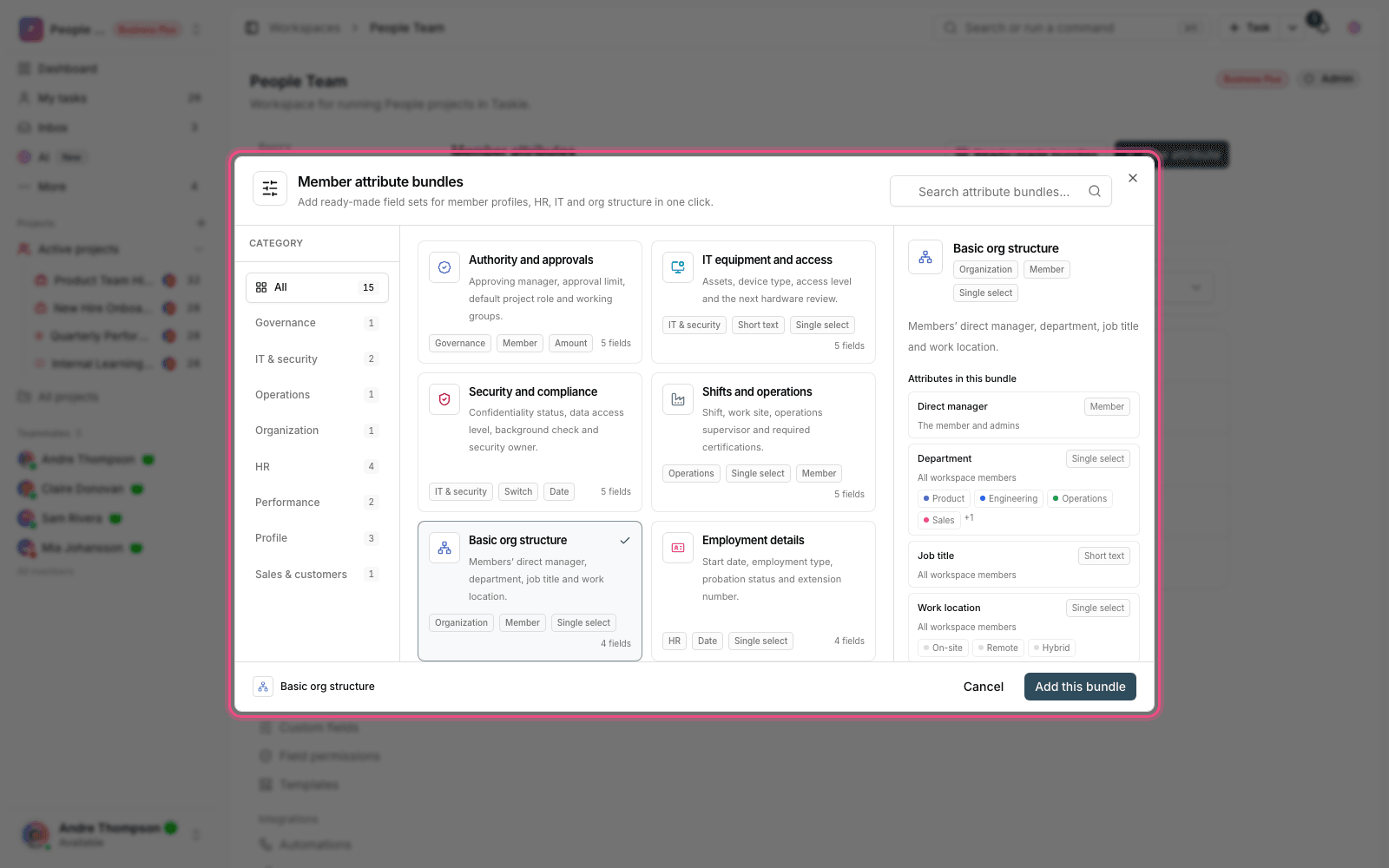Click the Security and compliance shield icon

444,399
